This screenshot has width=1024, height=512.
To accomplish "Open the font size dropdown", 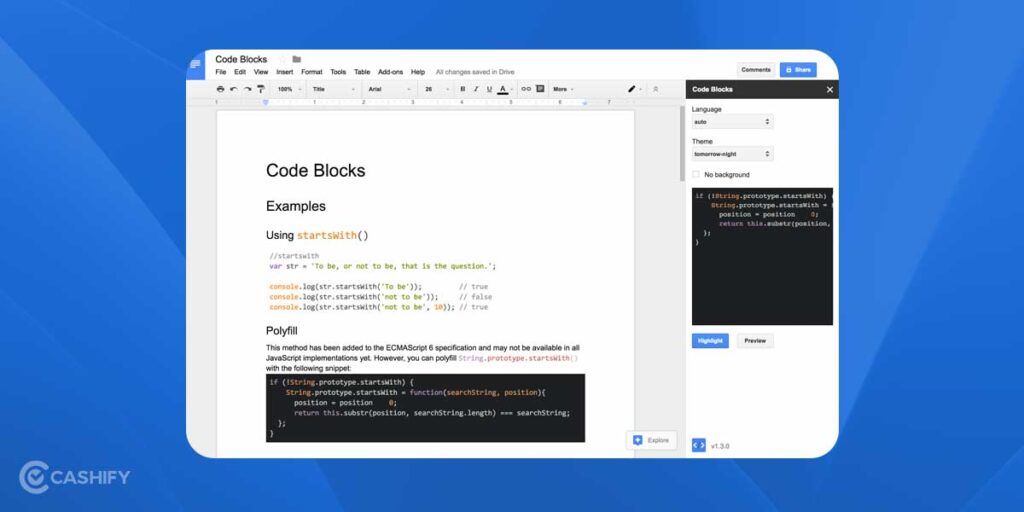I will click(x=437, y=89).
